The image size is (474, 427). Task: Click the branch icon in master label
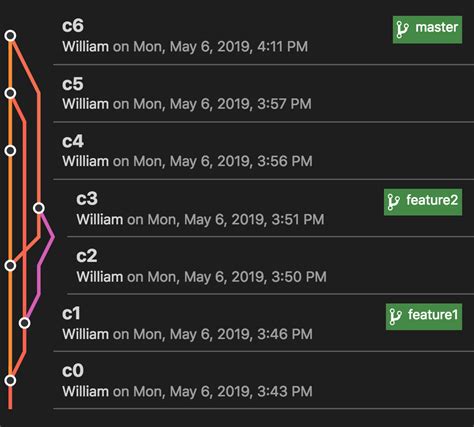click(x=402, y=29)
